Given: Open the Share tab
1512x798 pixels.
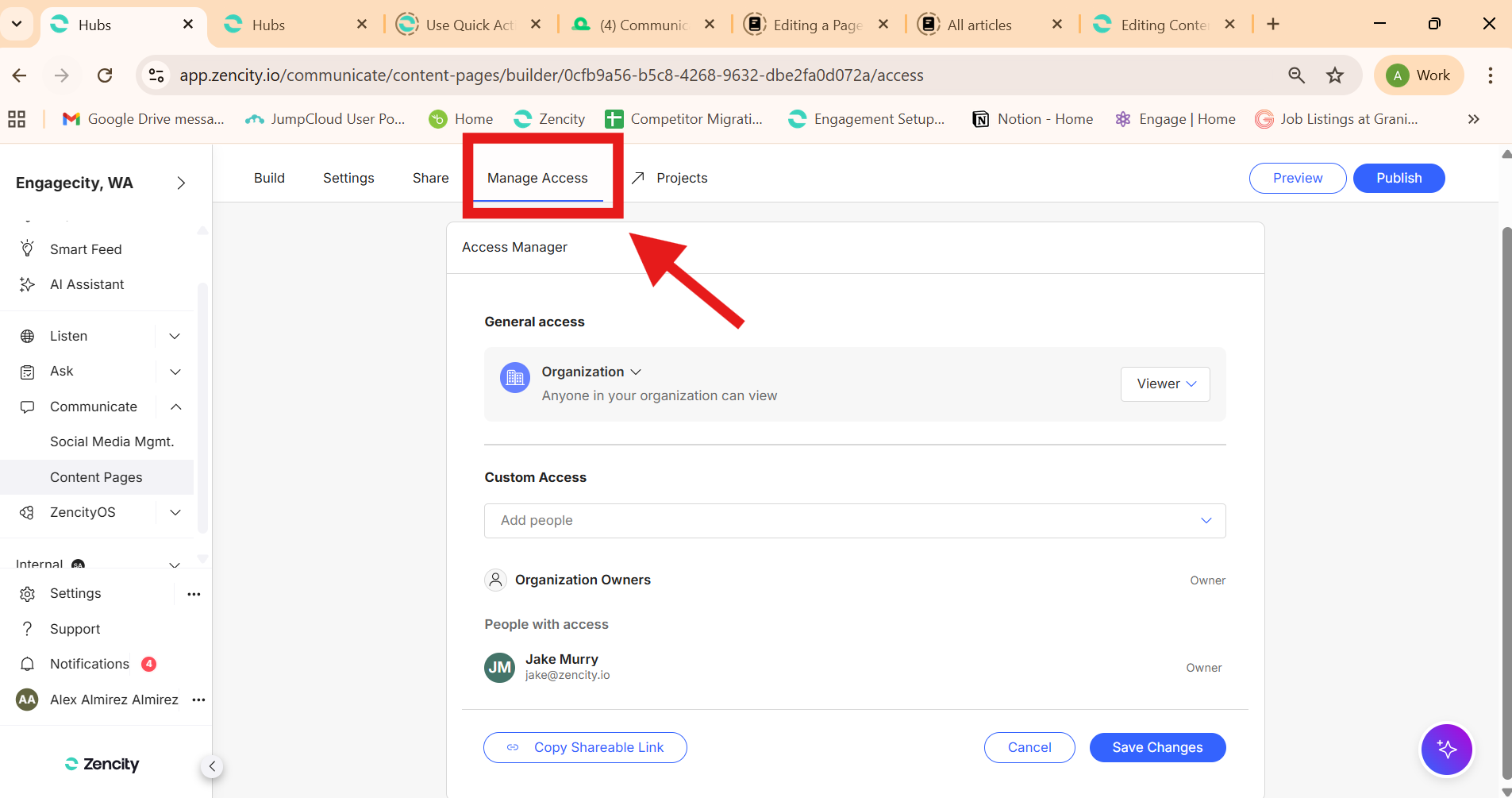Looking at the screenshot, I should pos(430,178).
